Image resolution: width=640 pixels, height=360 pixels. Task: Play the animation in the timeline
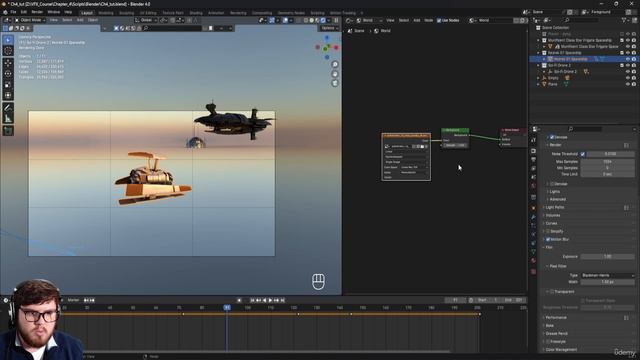click(x=270, y=300)
